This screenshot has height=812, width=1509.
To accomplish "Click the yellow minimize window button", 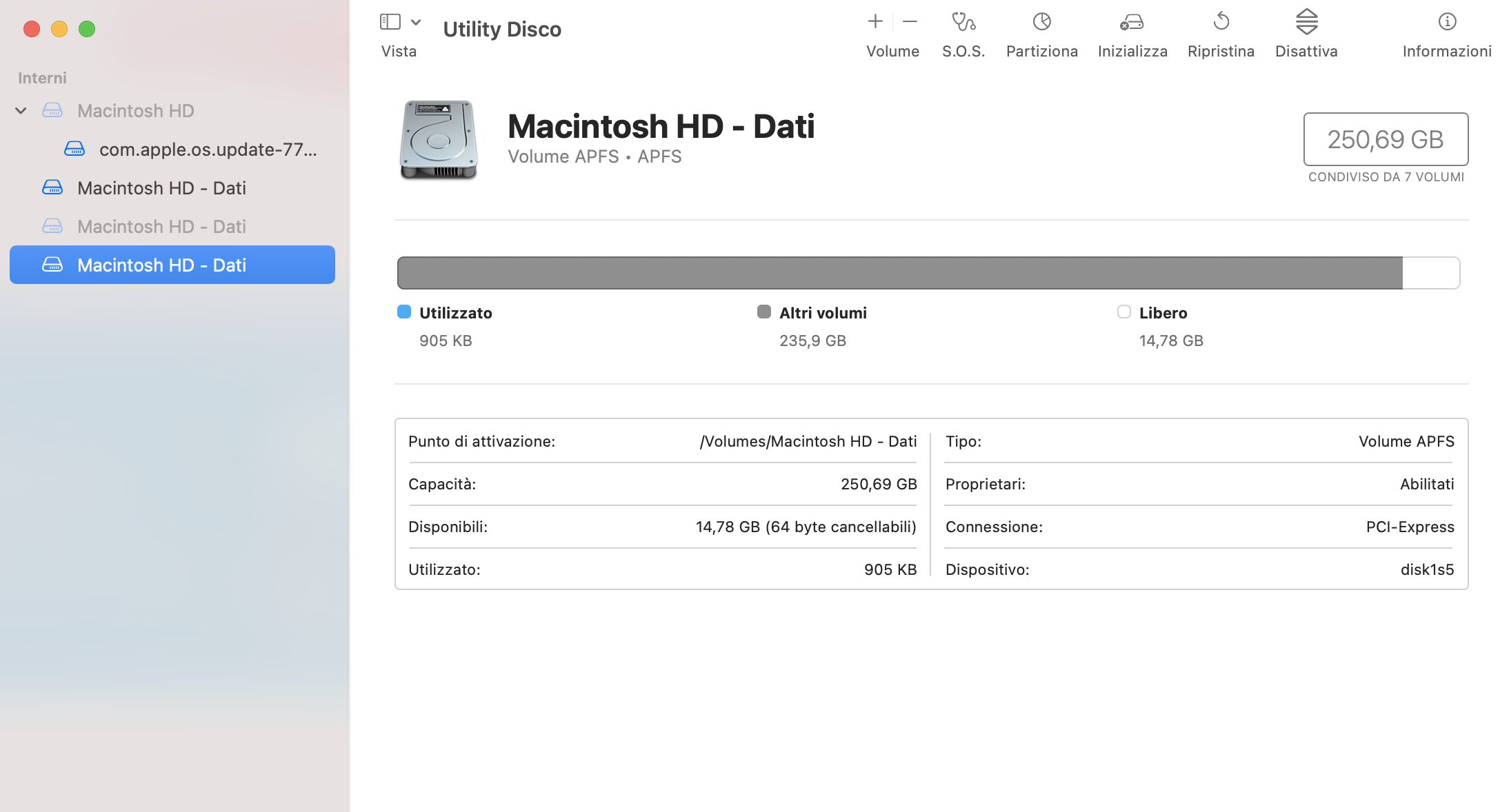I will click(59, 29).
